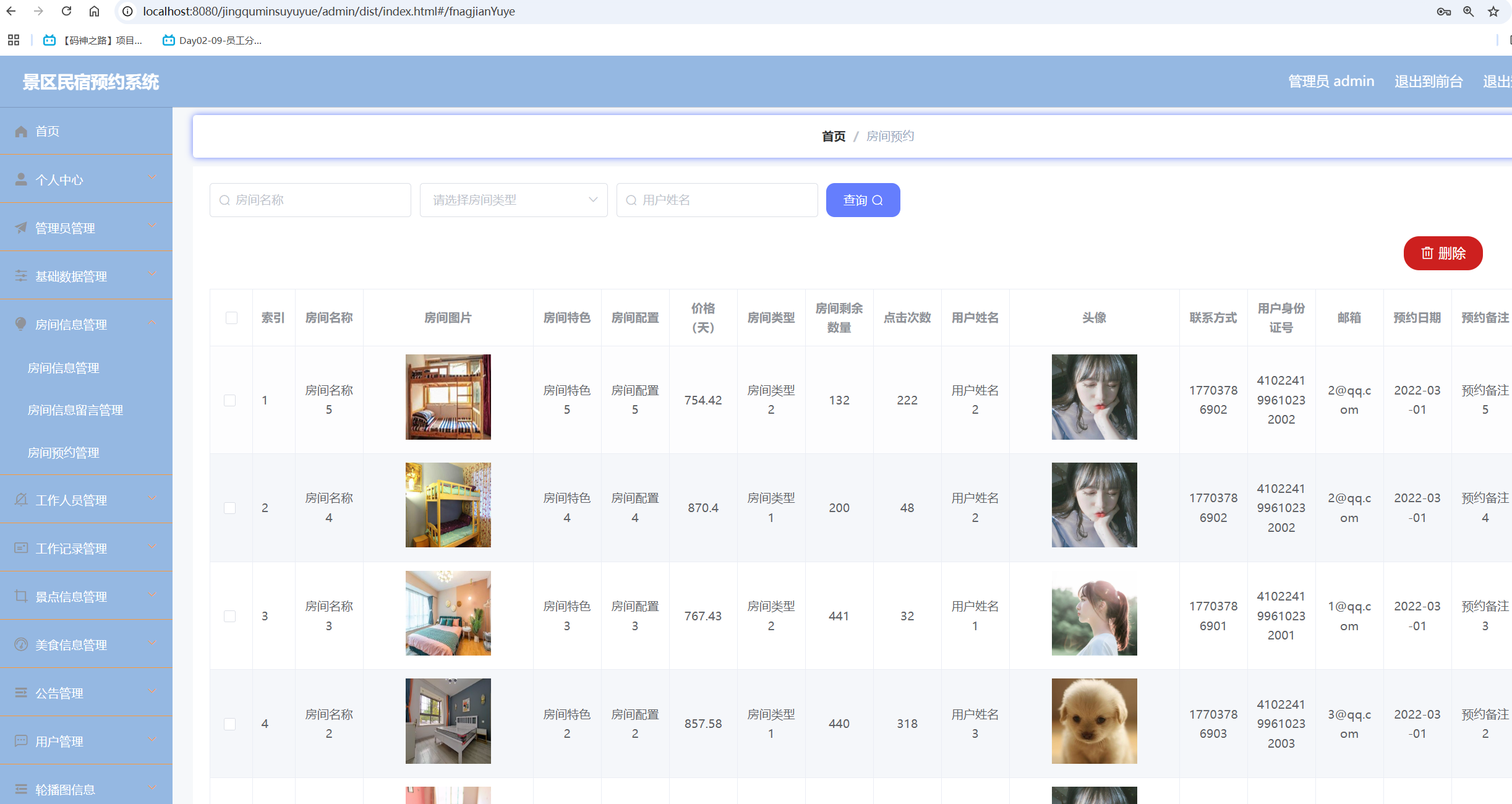This screenshot has width=1512, height=804.
Task: Click the 查询 search button
Action: [863, 200]
